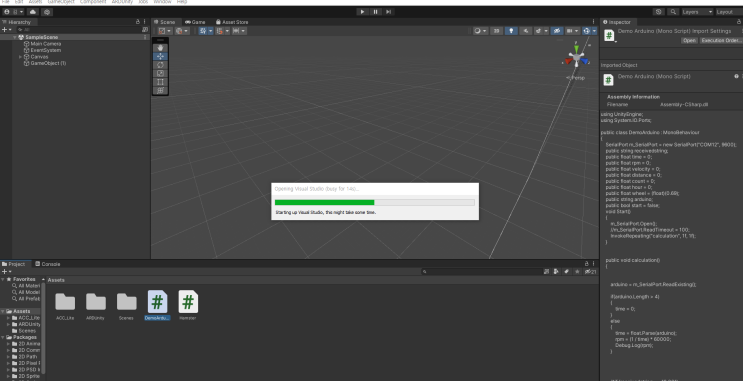Switch to the Console tab

click(47, 264)
